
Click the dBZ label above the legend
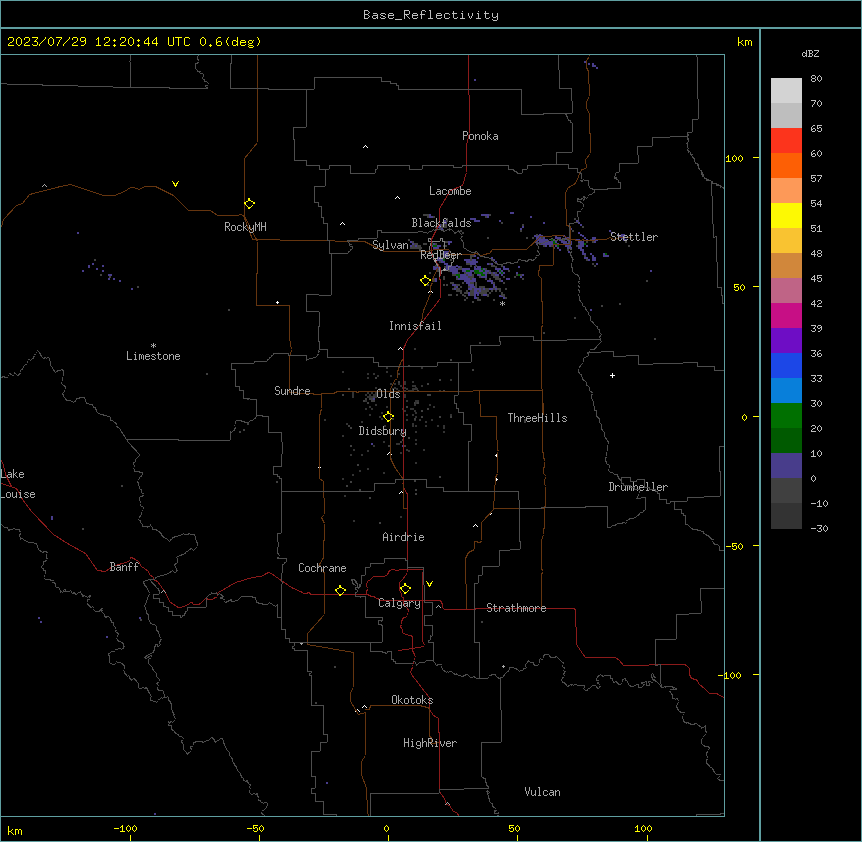810,54
